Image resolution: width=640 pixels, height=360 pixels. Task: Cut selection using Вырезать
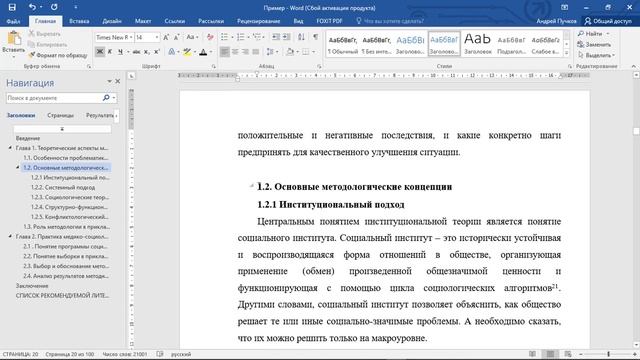44,34
